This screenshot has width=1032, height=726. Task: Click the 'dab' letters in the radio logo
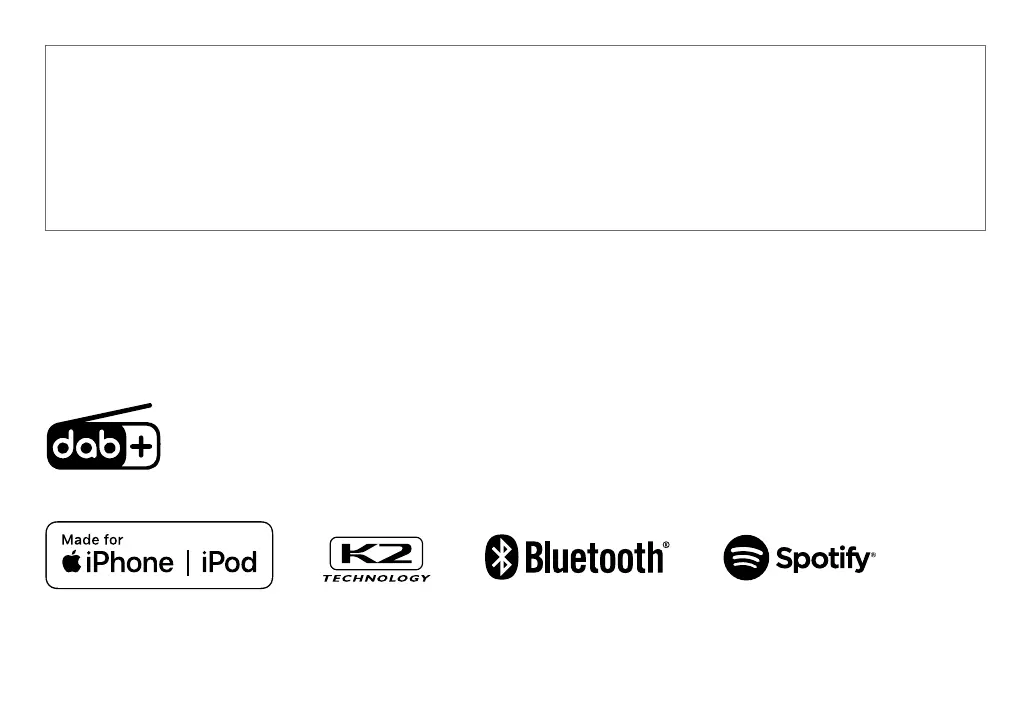[86, 446]
